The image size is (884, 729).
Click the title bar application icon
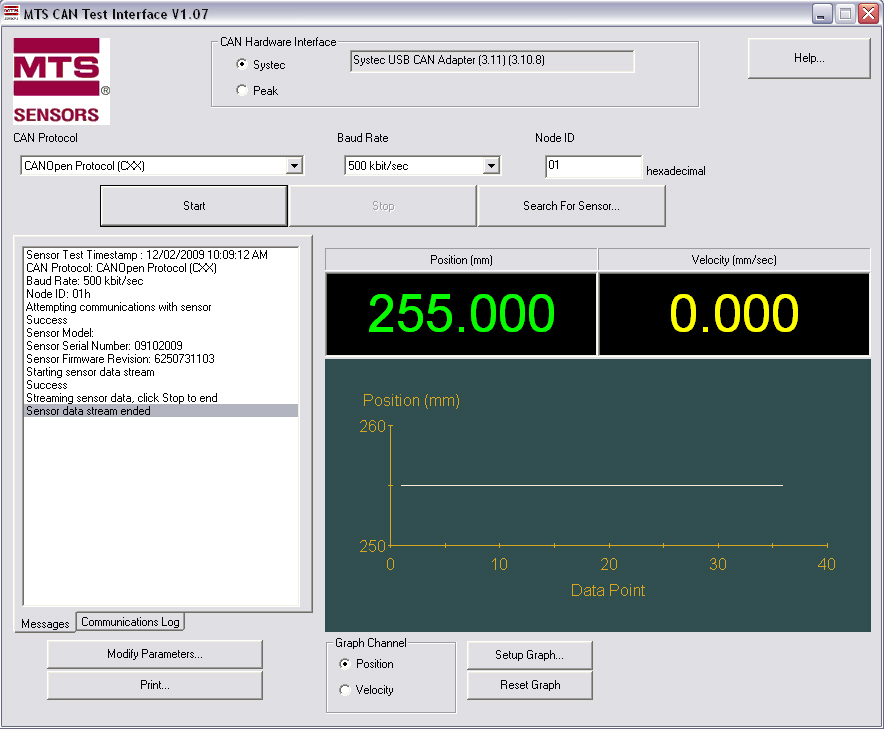[x=12, y=13]
